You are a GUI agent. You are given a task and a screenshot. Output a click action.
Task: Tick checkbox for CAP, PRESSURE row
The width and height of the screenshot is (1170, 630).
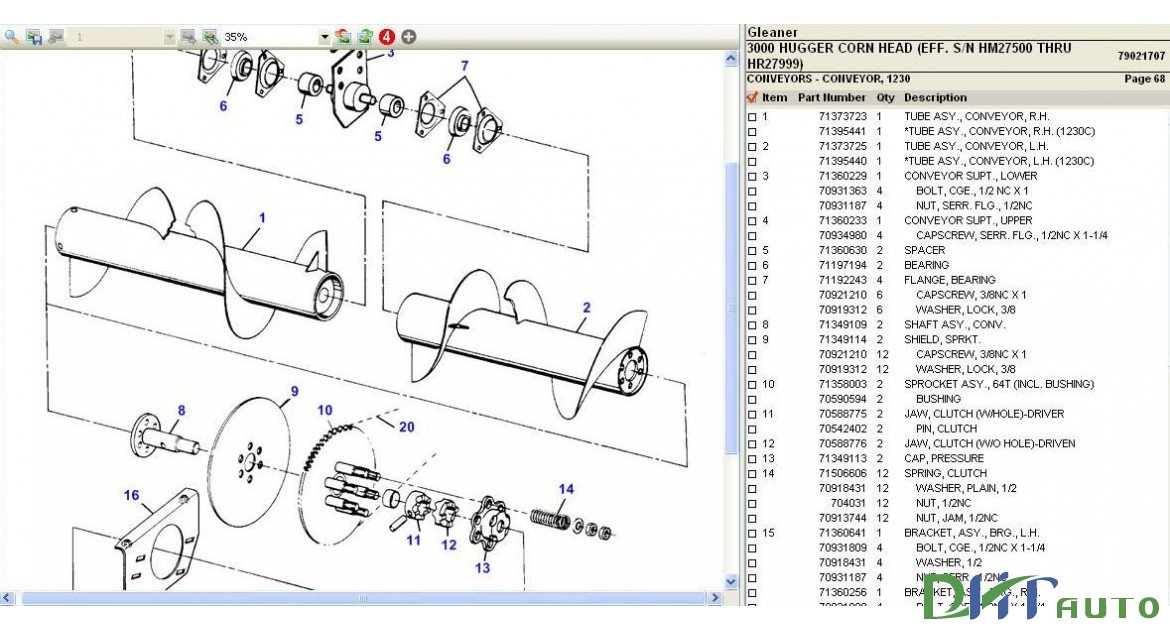752,459
